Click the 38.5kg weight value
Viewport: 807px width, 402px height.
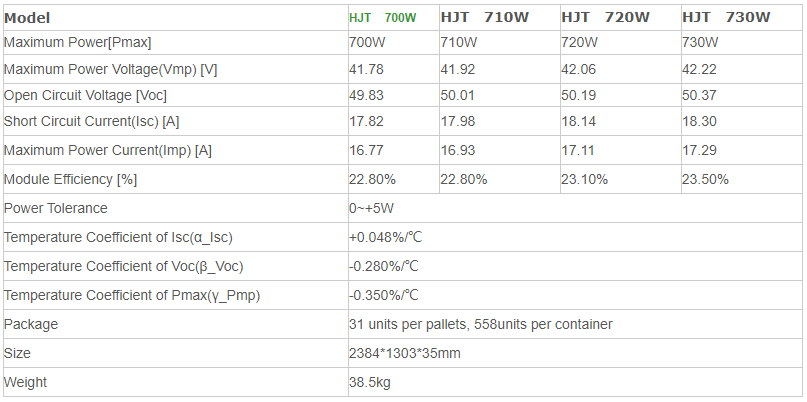pyautogui.click(x=371, y=382)
